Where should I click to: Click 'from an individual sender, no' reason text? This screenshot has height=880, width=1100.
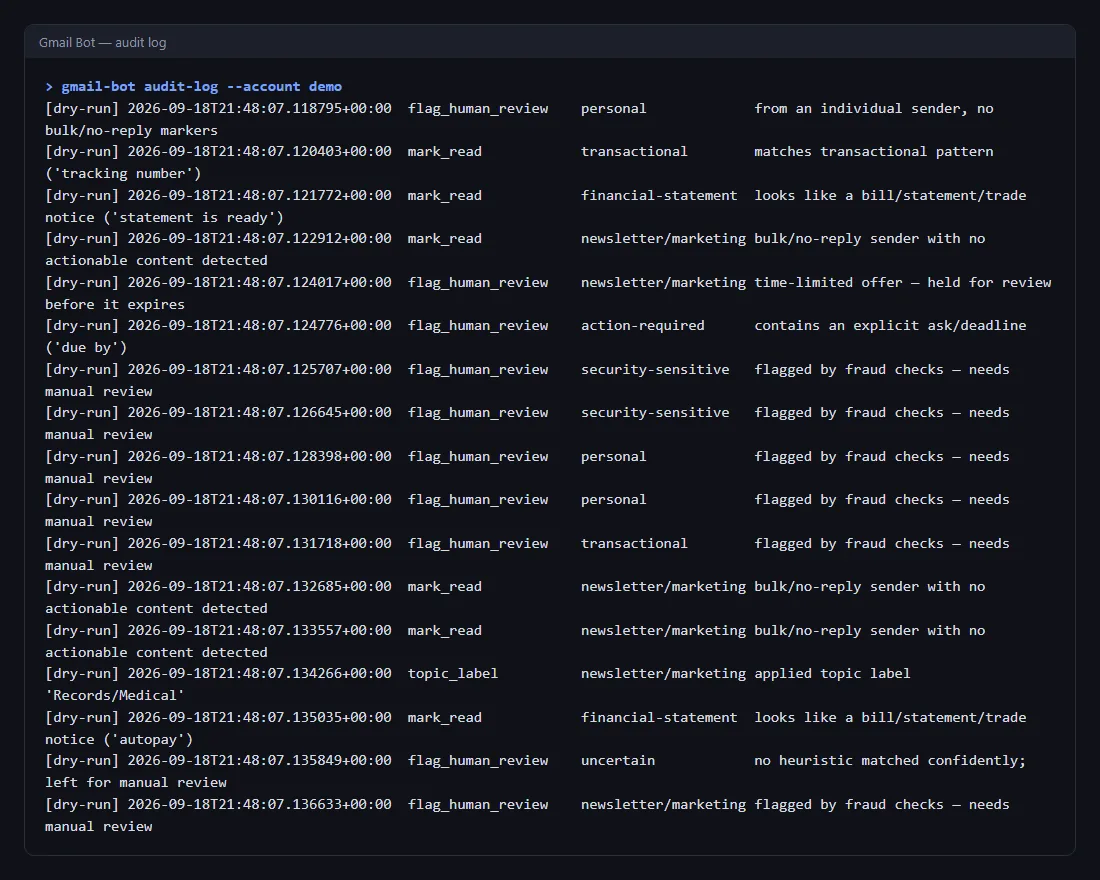point(873,108)
